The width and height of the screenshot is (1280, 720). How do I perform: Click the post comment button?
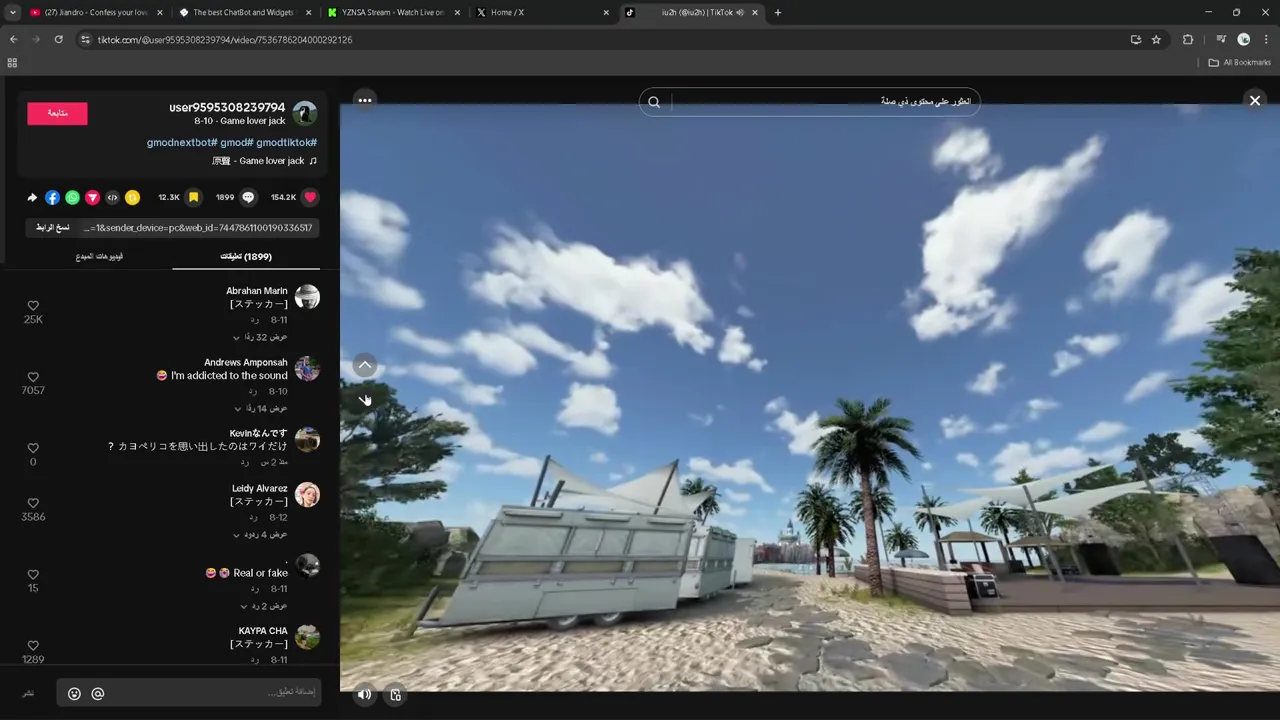point(29,693)
